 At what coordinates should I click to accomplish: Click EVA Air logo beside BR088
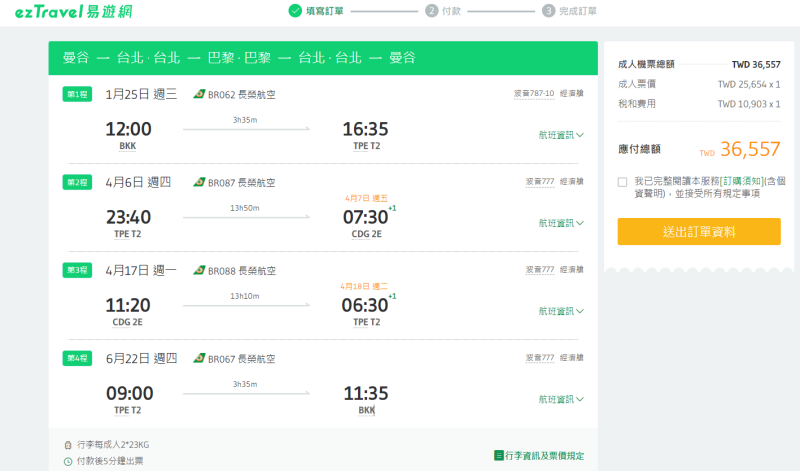tap(199, 271)
